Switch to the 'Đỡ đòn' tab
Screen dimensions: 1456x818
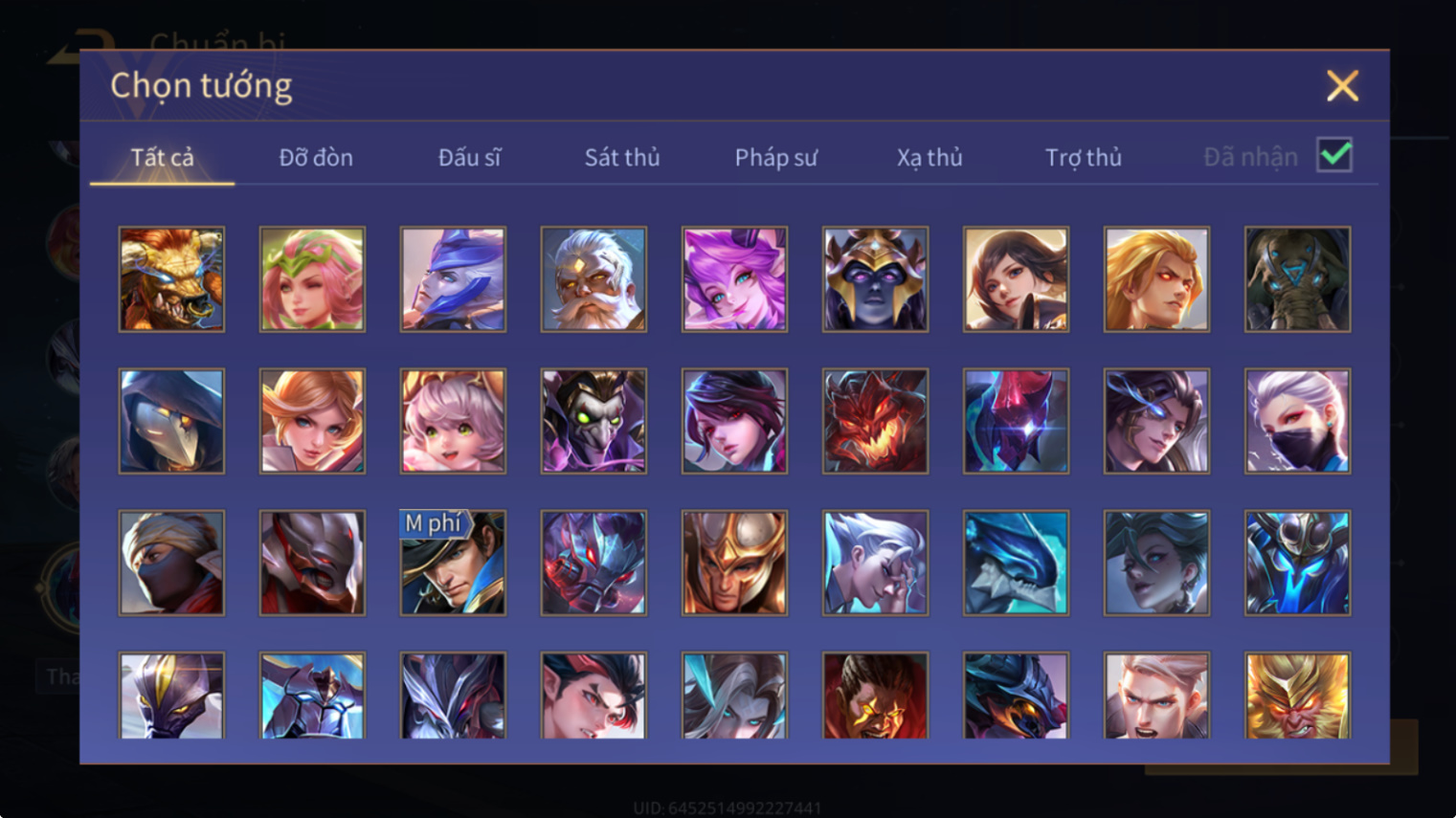316,157
